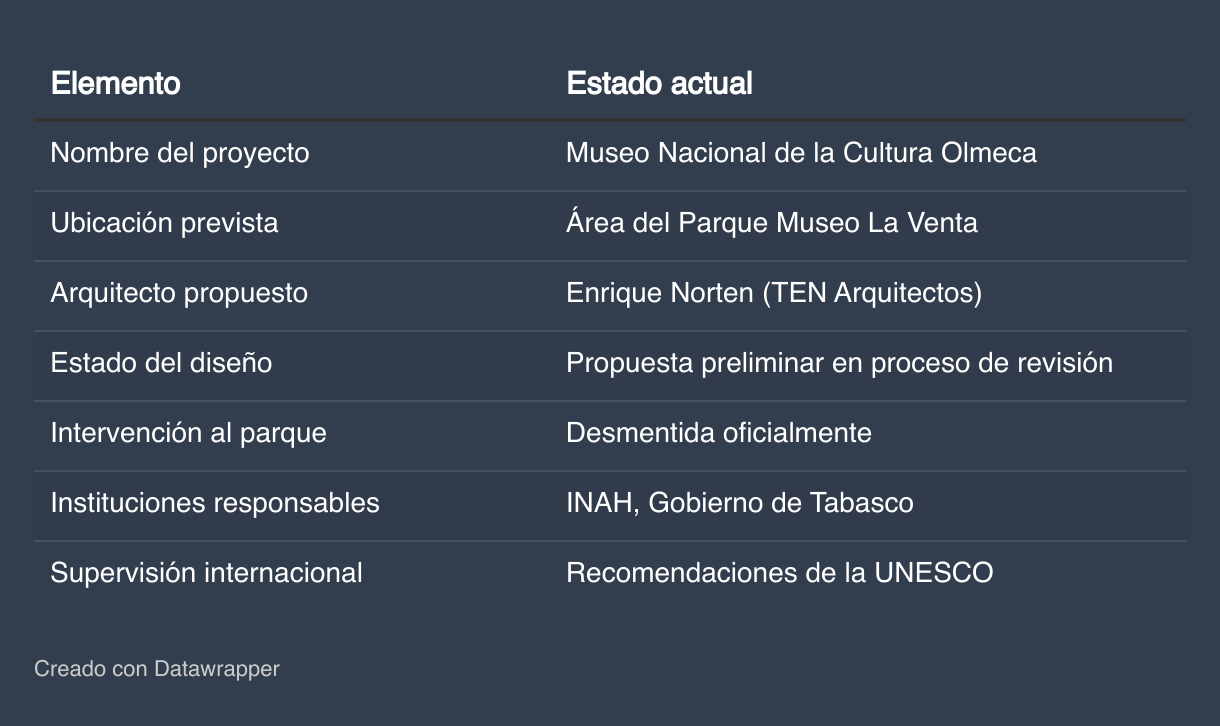The width and height of the screenshot is (1220, 726).
Task: Click the word UNESCO
Action: [933, 573]
